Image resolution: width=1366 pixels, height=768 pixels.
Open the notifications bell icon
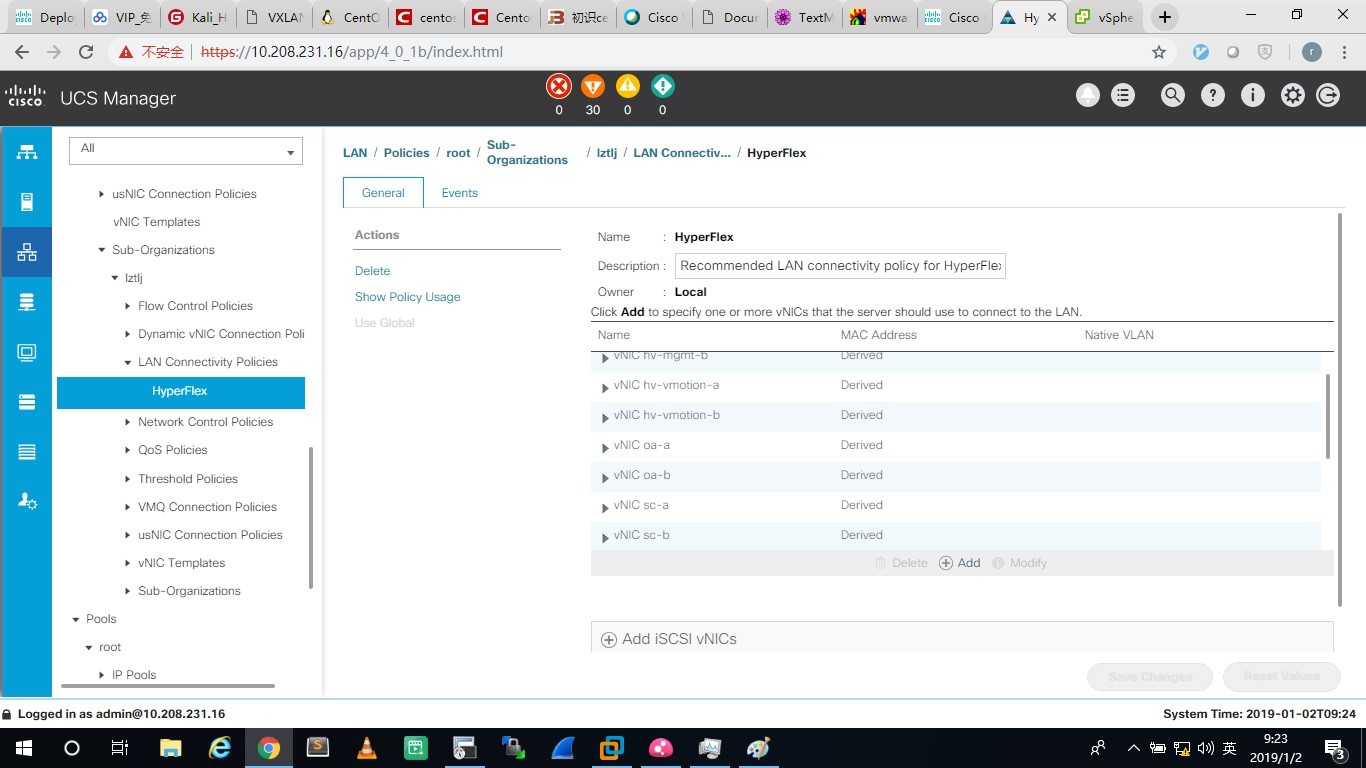coord(1087,95)
